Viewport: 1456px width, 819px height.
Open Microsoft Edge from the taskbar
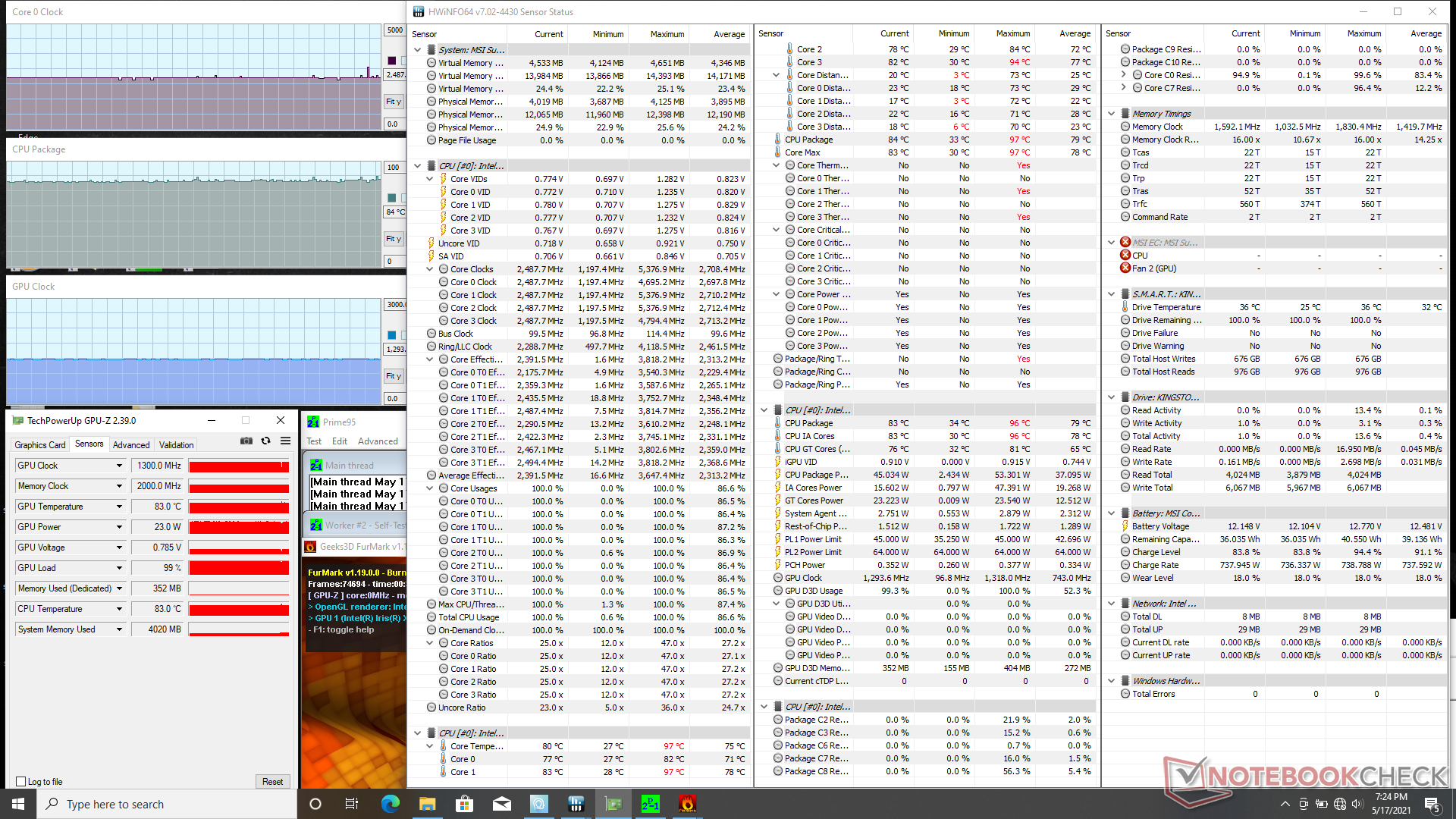[390, 804]
